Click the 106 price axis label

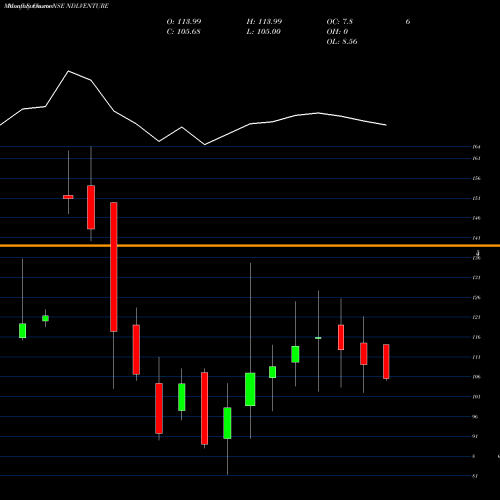point(476,377)
